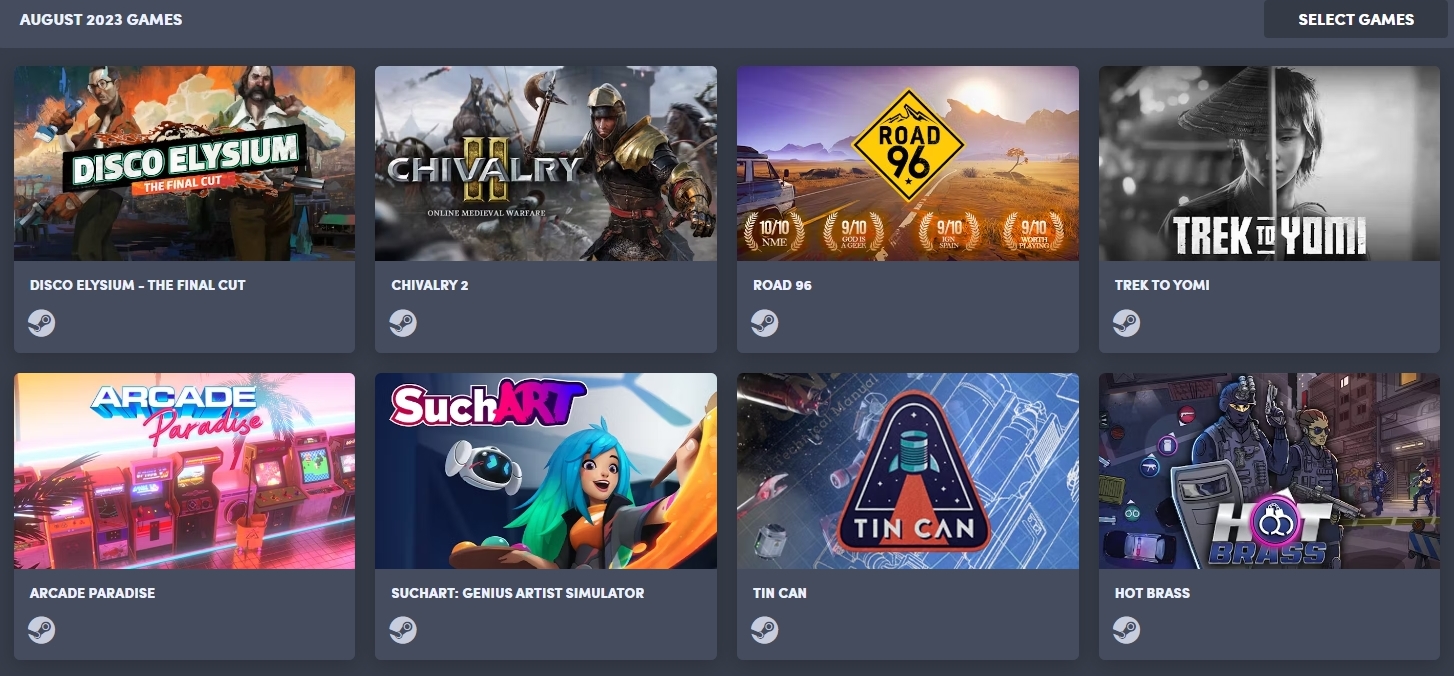
Task: Click Steam icon under Trek to Yomi
Action: click(1127, 323)
